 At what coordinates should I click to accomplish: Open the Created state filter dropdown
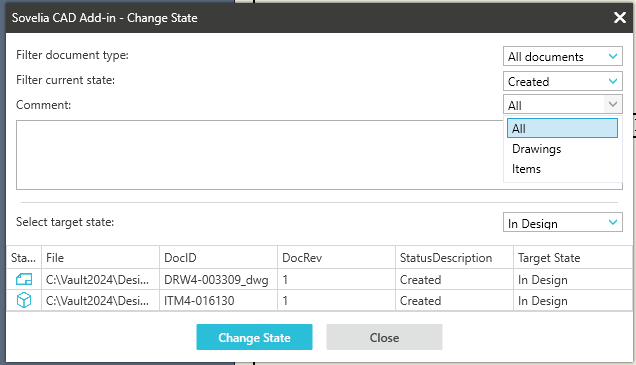point(563,82)
